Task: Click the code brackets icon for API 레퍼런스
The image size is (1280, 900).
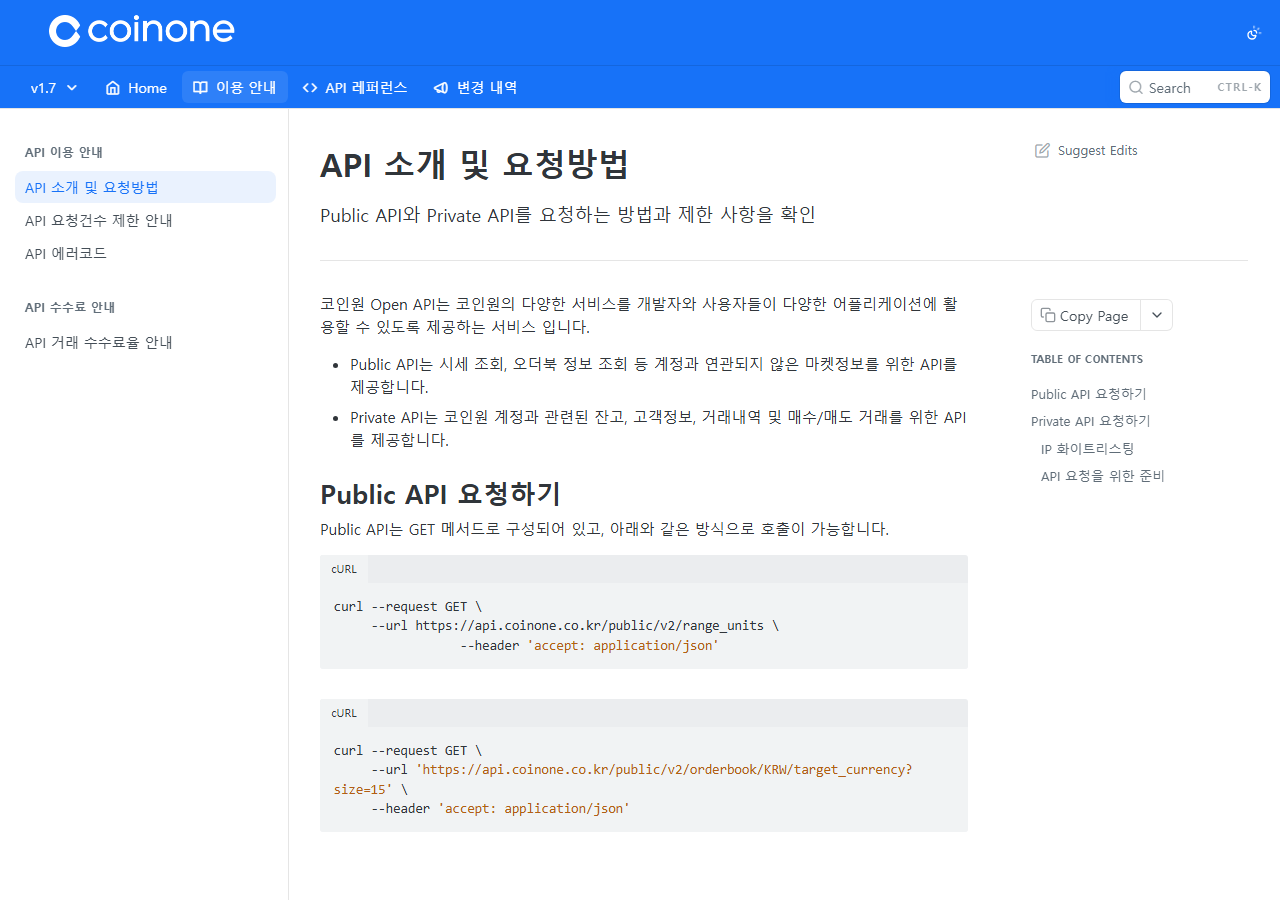Action: [310, 88]
